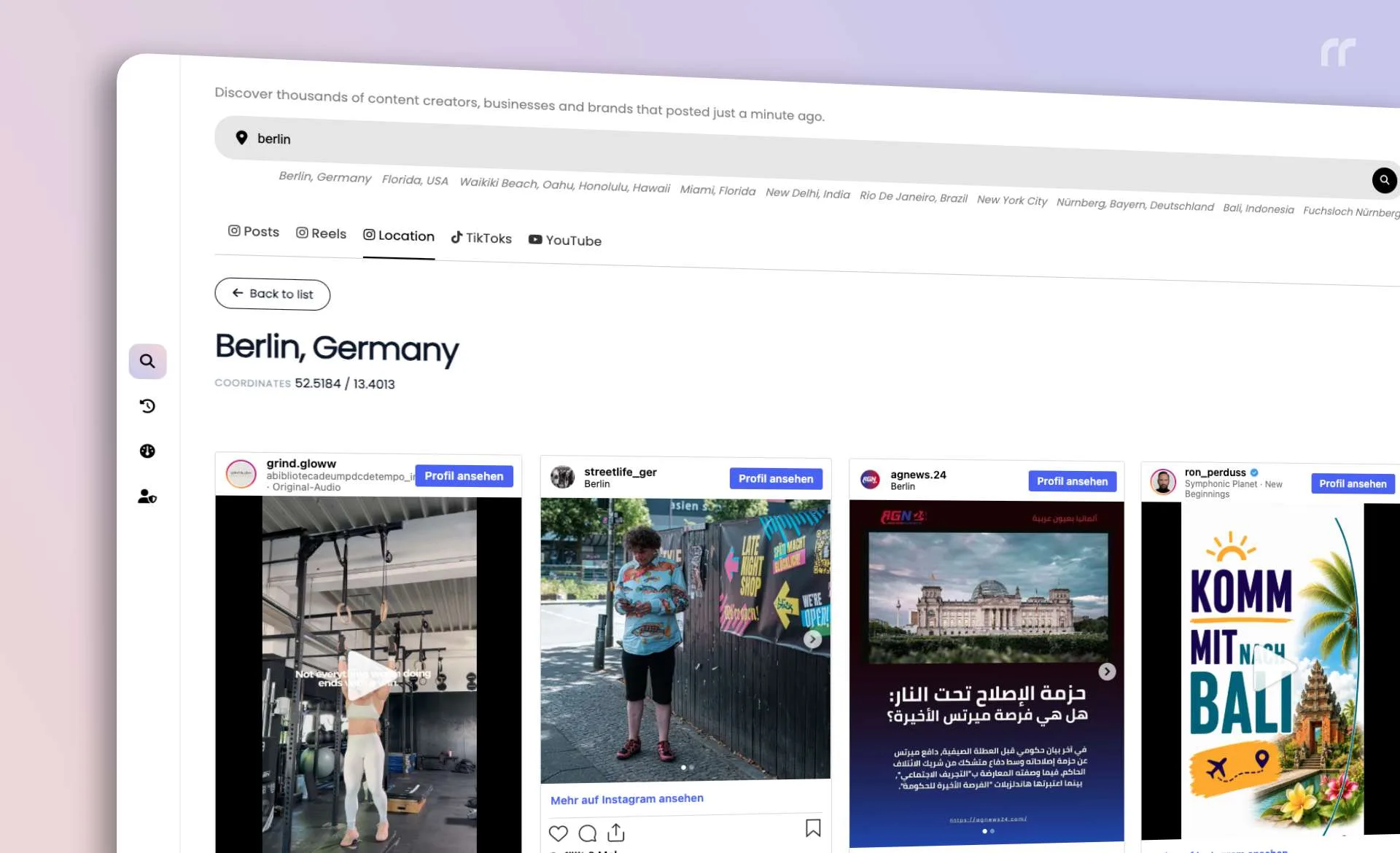This screenshot has width=1400, height=853.
Task: Open the streetlife_ger username link
Action: [x=621, y=472]
